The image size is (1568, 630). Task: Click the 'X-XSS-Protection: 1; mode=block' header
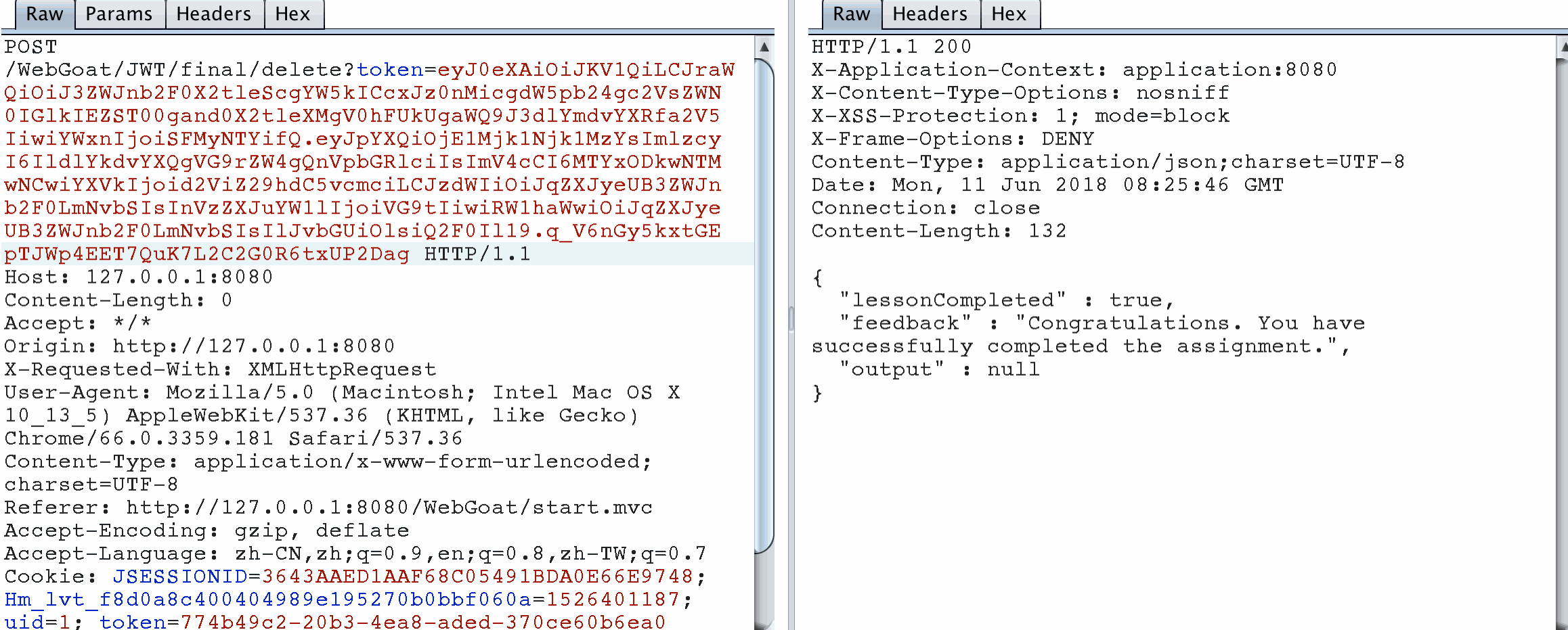pos(1020,116)
